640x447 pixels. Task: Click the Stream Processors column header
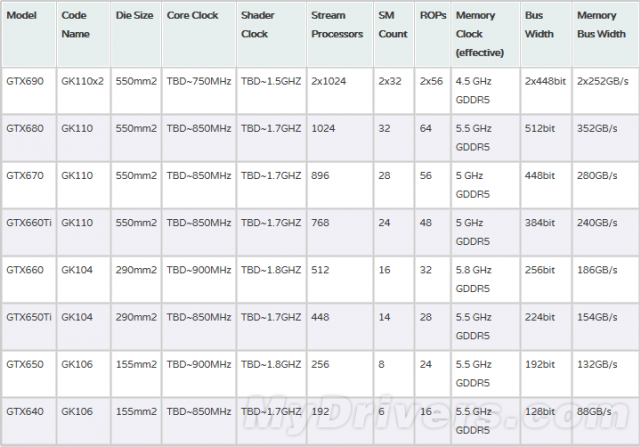340,34
